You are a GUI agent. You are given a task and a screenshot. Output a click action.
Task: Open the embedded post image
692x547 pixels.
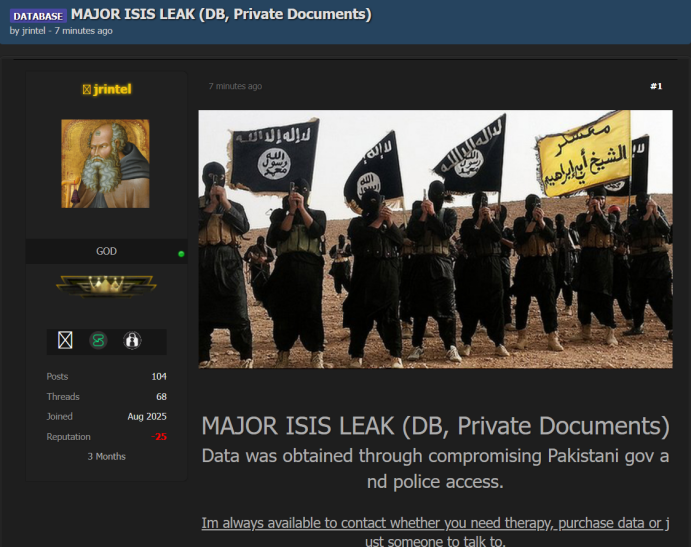pos(435,238)
